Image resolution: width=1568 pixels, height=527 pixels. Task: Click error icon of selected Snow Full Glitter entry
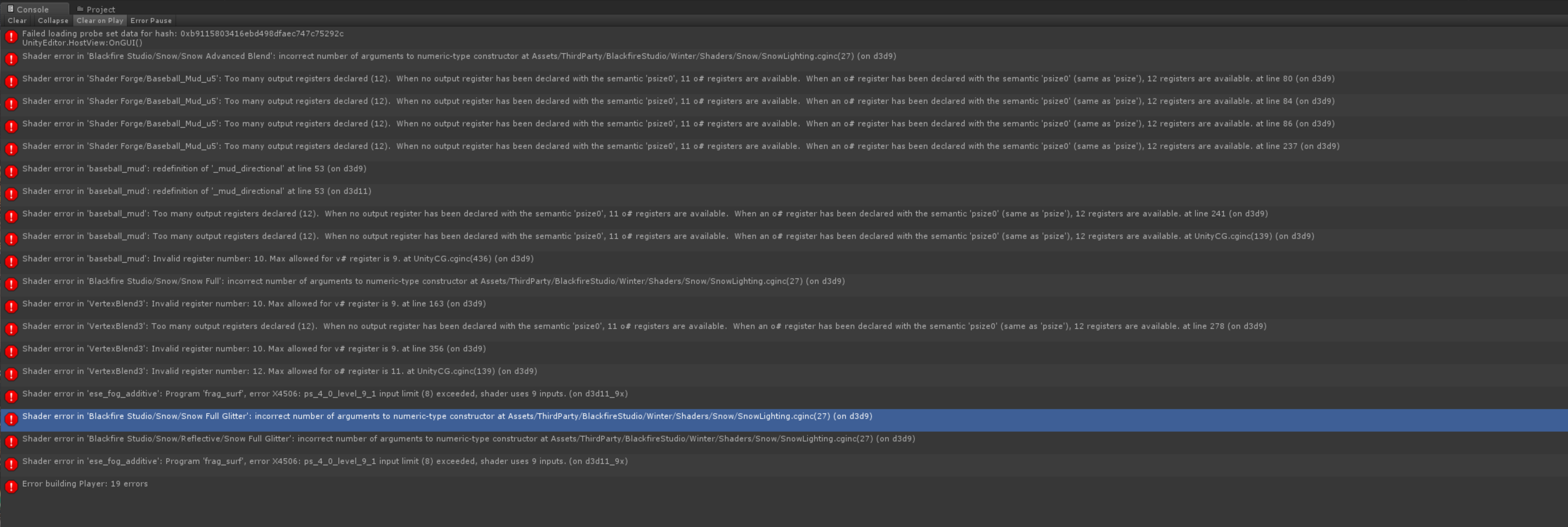click(11, 420)
